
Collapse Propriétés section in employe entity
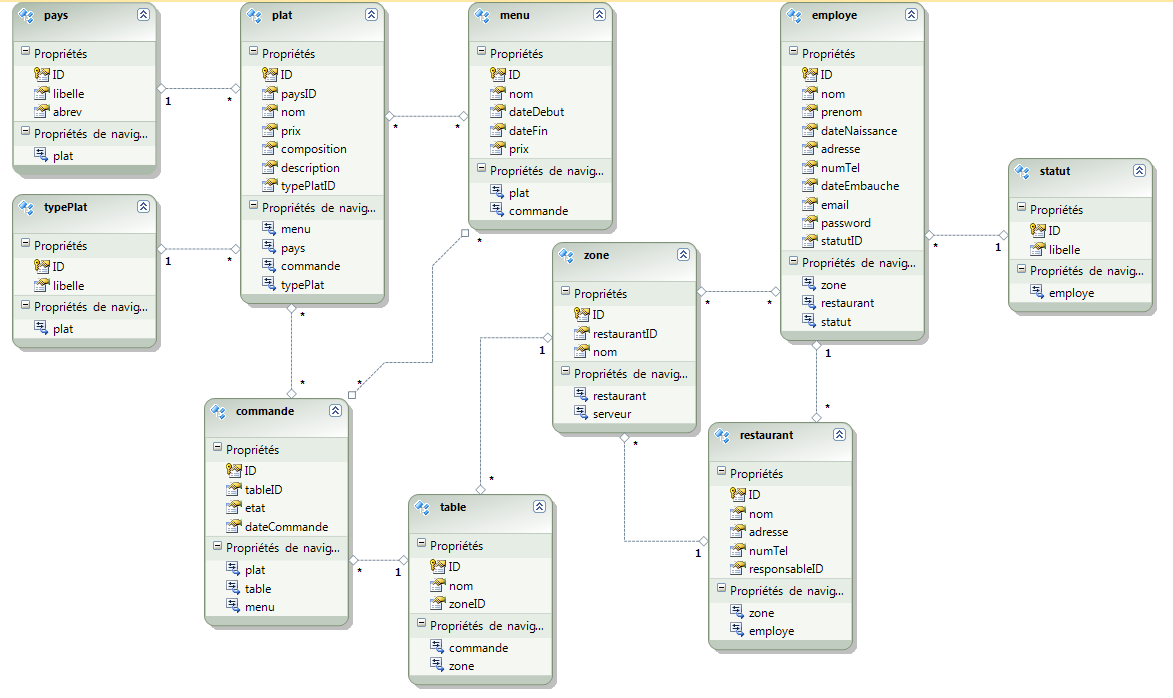pyautogui.click(x=794, y=52)
